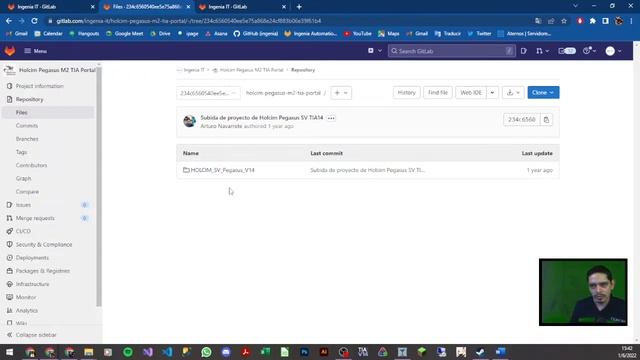Click Security & Compliance shield icon

9,244
